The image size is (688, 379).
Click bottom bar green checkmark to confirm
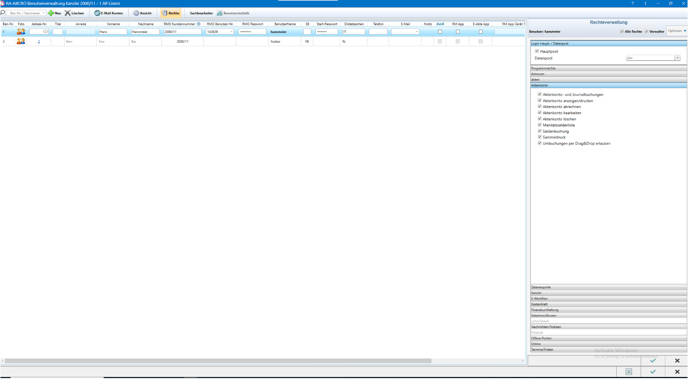(653, 372)
